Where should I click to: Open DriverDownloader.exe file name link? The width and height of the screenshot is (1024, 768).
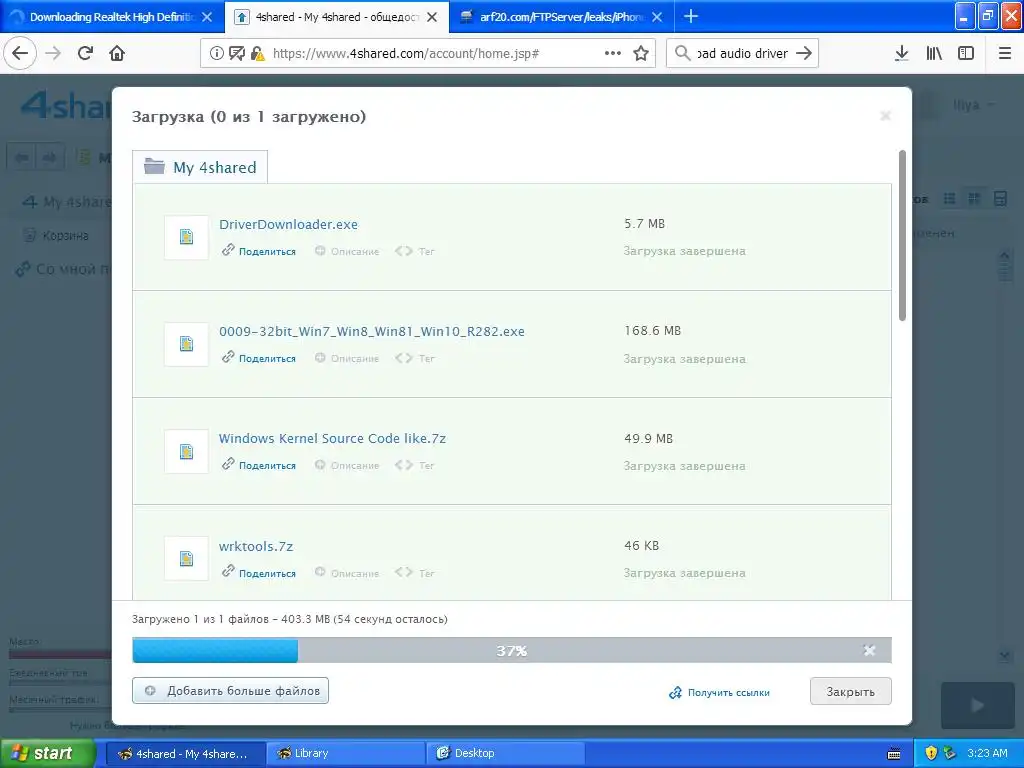(x=288, y=224)
